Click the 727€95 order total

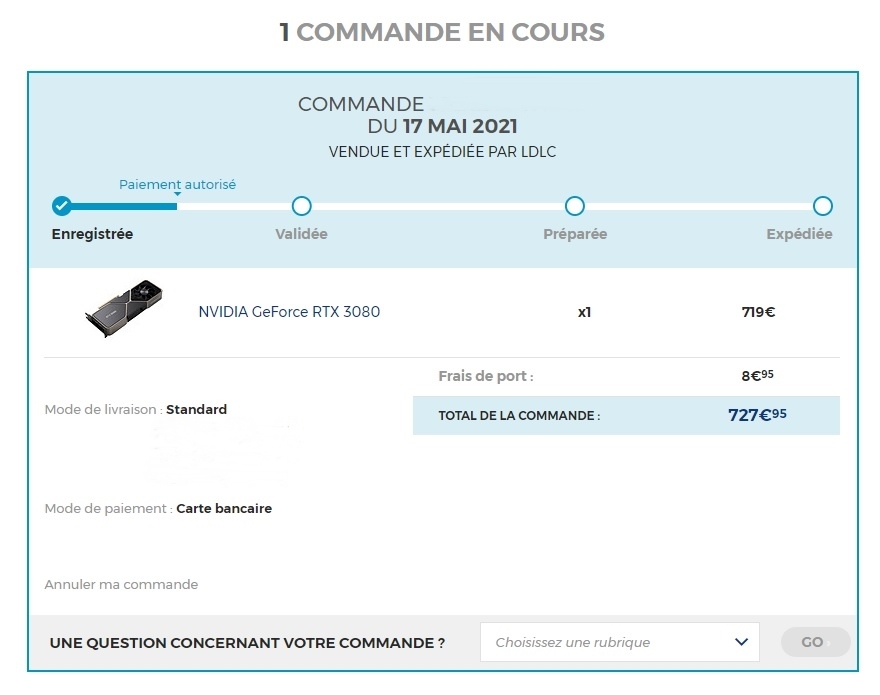757,415
